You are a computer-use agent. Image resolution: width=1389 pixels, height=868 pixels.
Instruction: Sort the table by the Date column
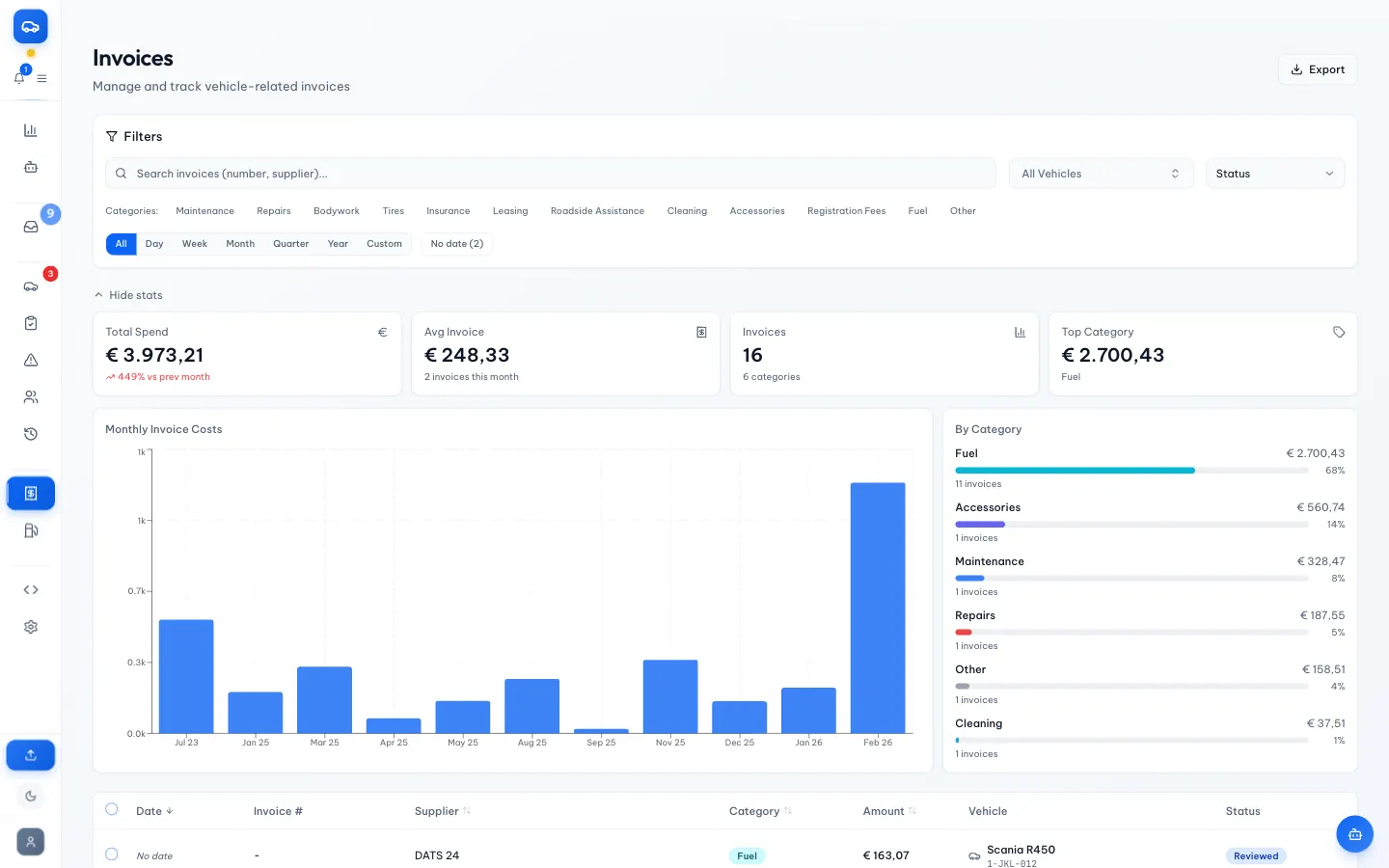154,811
